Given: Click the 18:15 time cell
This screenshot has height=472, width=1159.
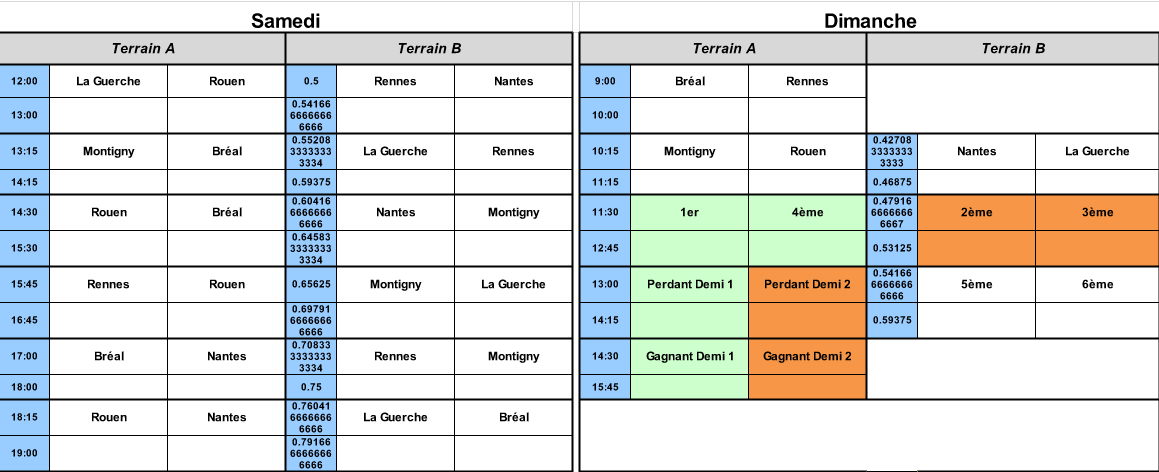Looking at the screenshot, I should (24, 417).
